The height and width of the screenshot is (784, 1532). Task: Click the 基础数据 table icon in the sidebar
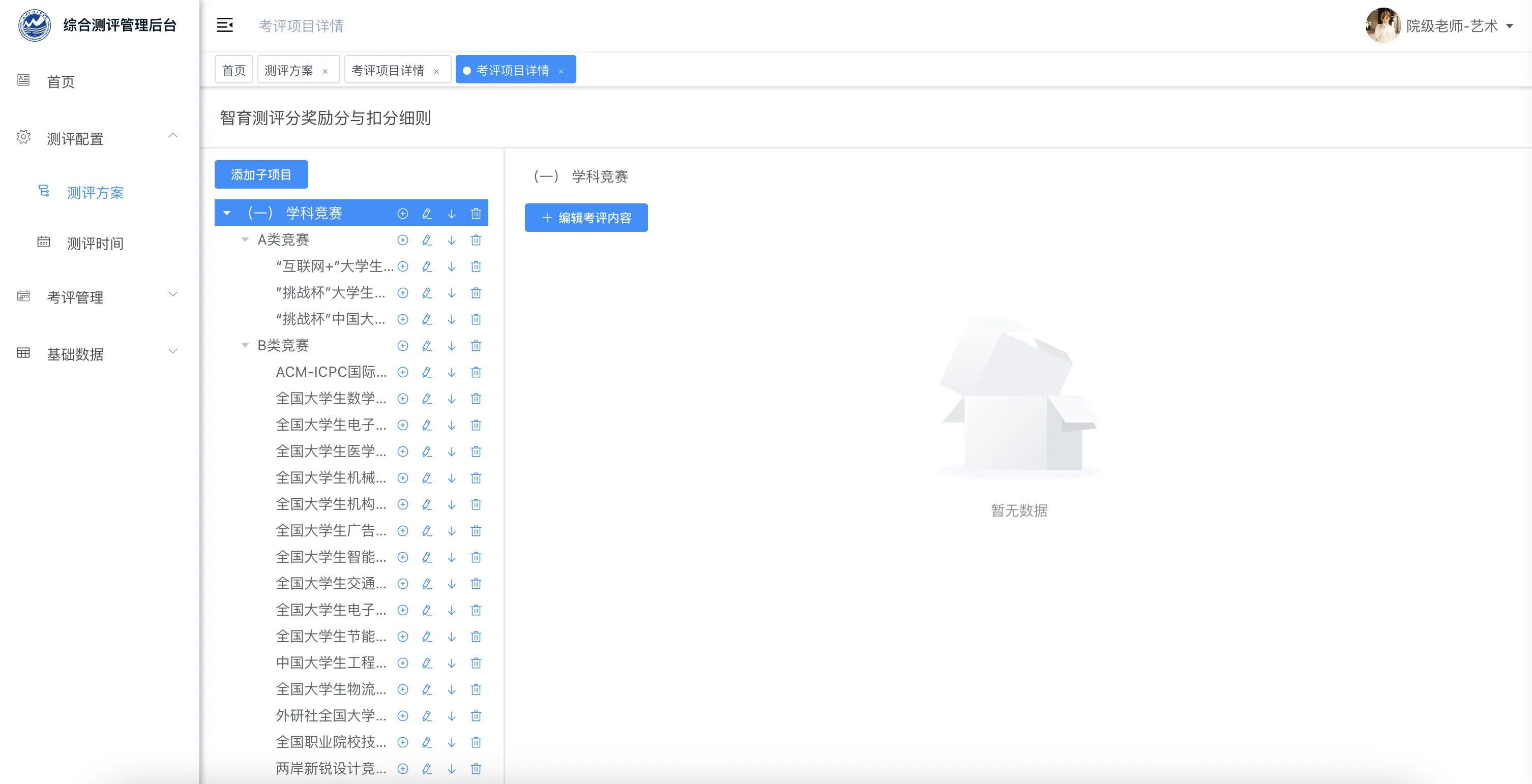click(23, 352)
